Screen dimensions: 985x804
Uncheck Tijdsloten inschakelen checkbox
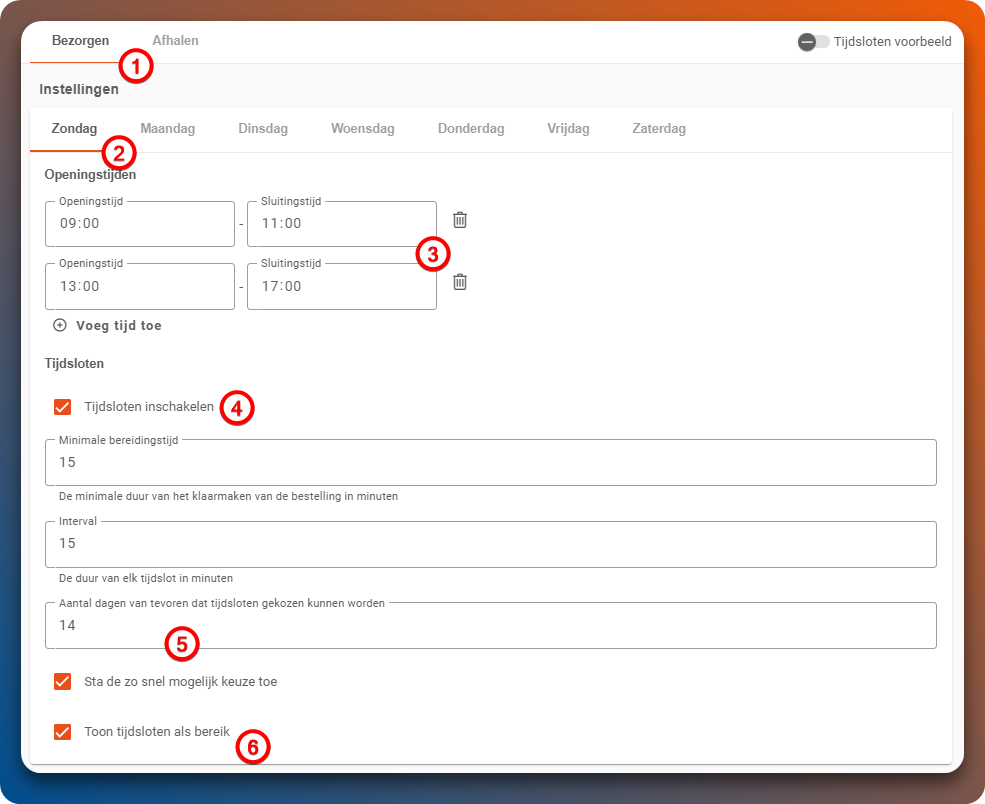pyautogui.click(x=63, y=407)
